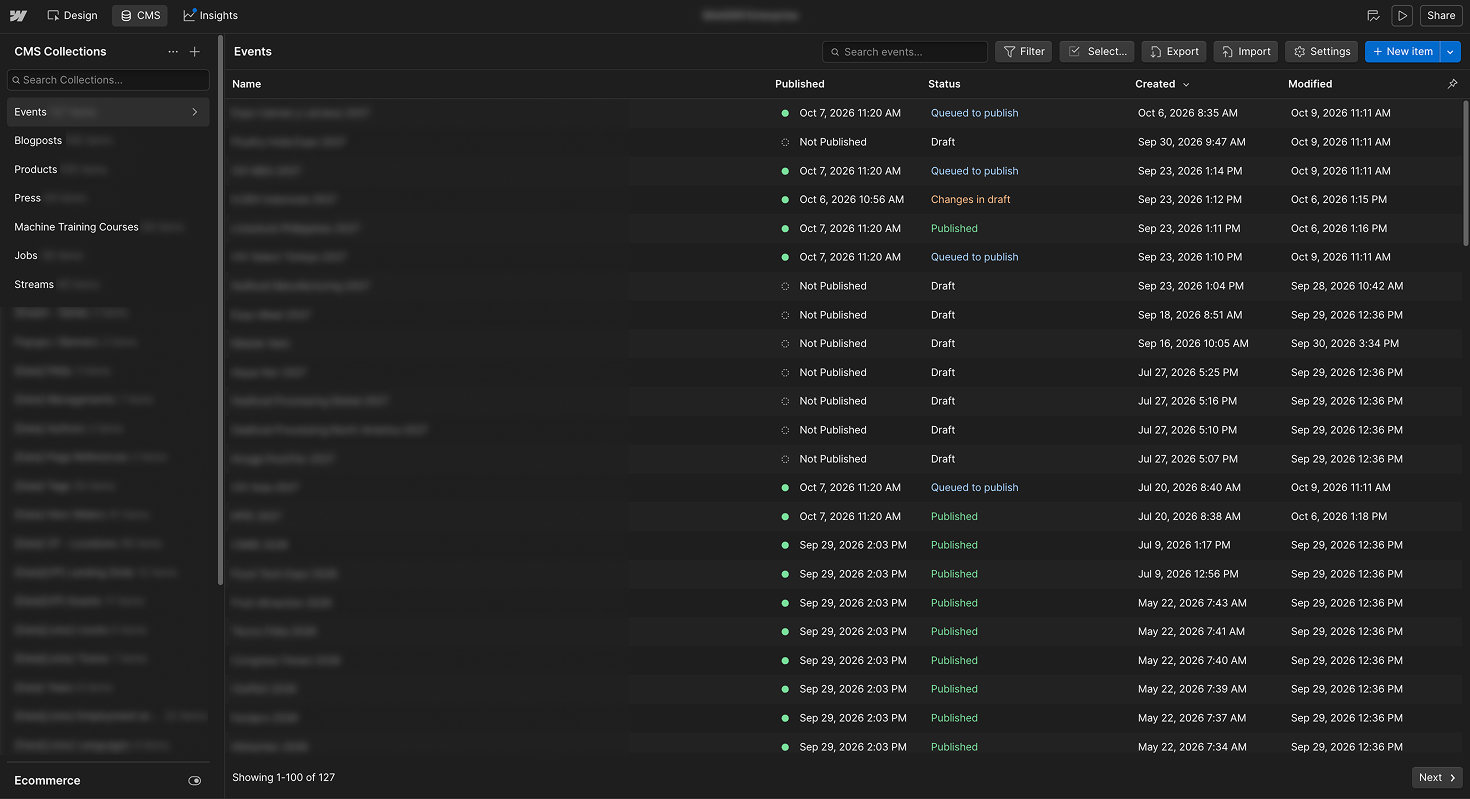The height and width of the screenshot is (799, 1470).
Task: Click the Modified column header
Action: click(x=1310, y=84)
